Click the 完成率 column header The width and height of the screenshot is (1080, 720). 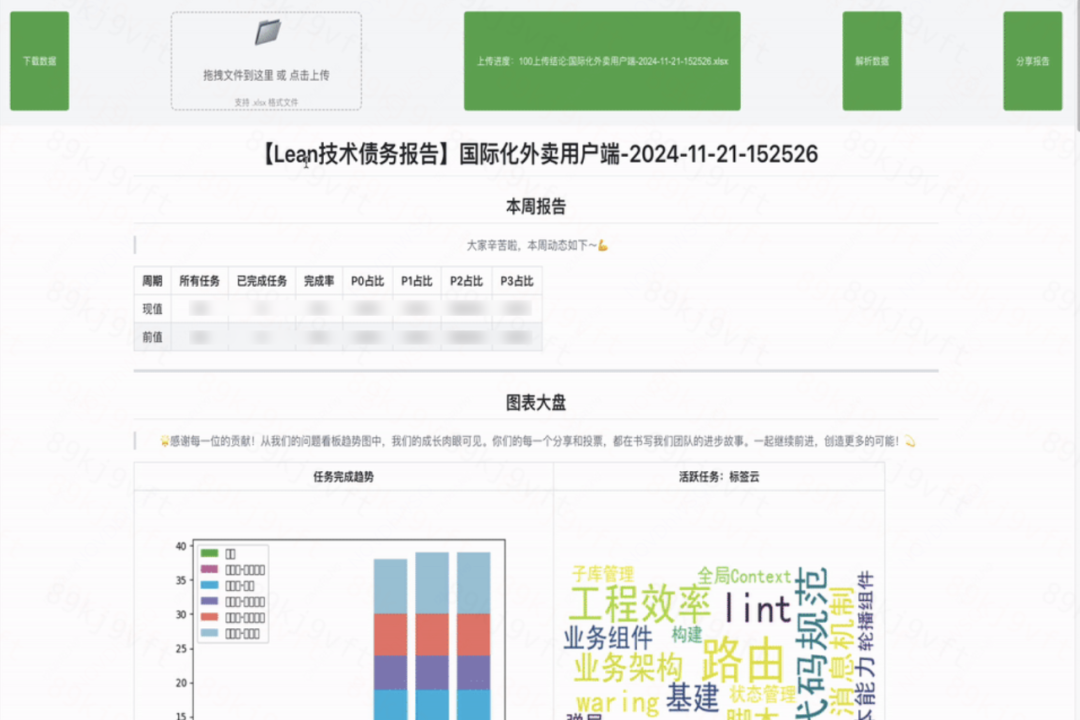point(319,281)
